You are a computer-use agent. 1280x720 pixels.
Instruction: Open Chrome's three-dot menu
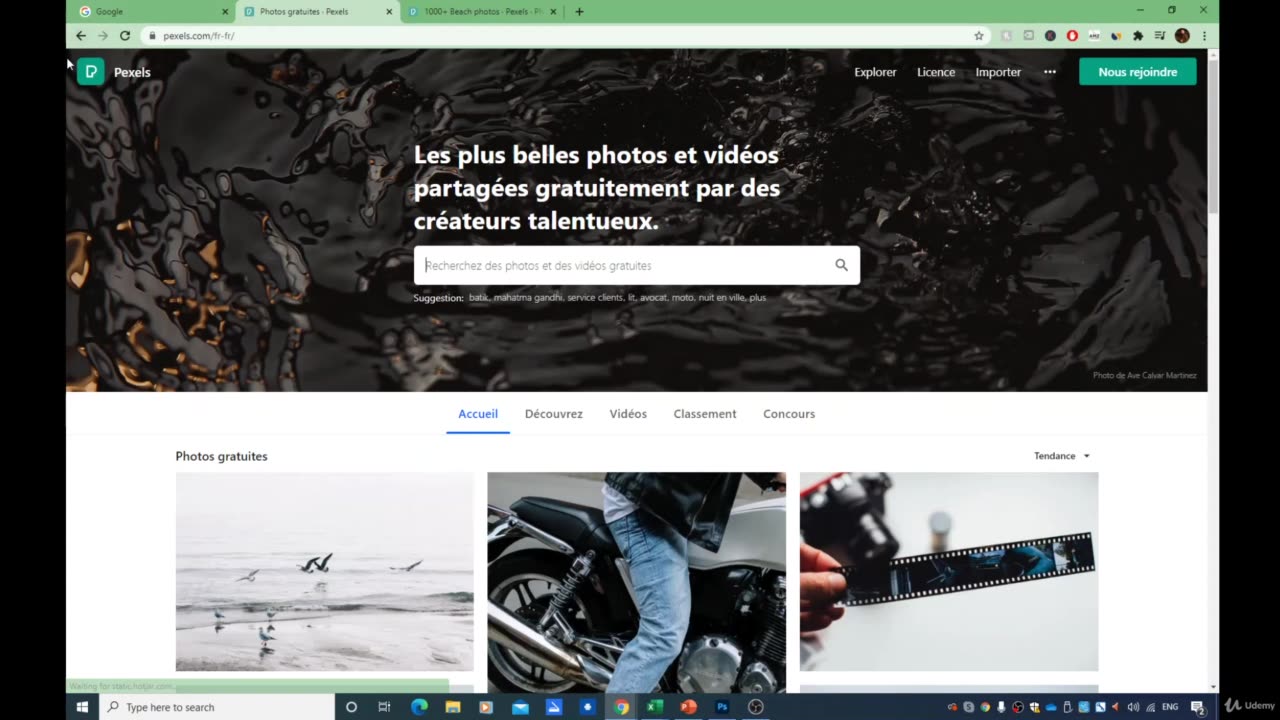point(1204,35)
